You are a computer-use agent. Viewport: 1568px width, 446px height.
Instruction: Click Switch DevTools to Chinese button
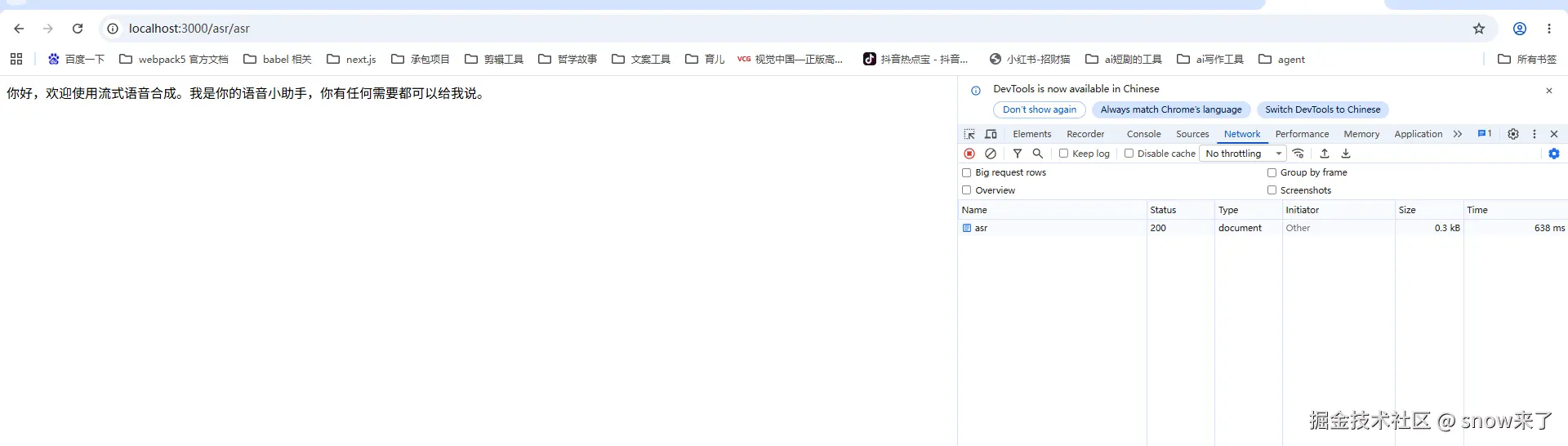point(1323,109)
